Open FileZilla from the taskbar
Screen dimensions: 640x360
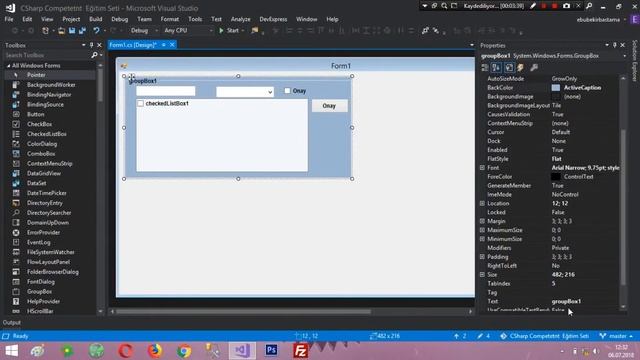301,350
